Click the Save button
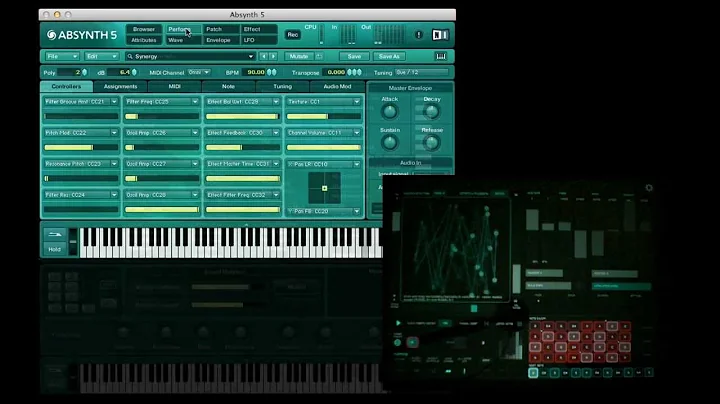This screenshot has width=720, height=404. tap(354, 56)
